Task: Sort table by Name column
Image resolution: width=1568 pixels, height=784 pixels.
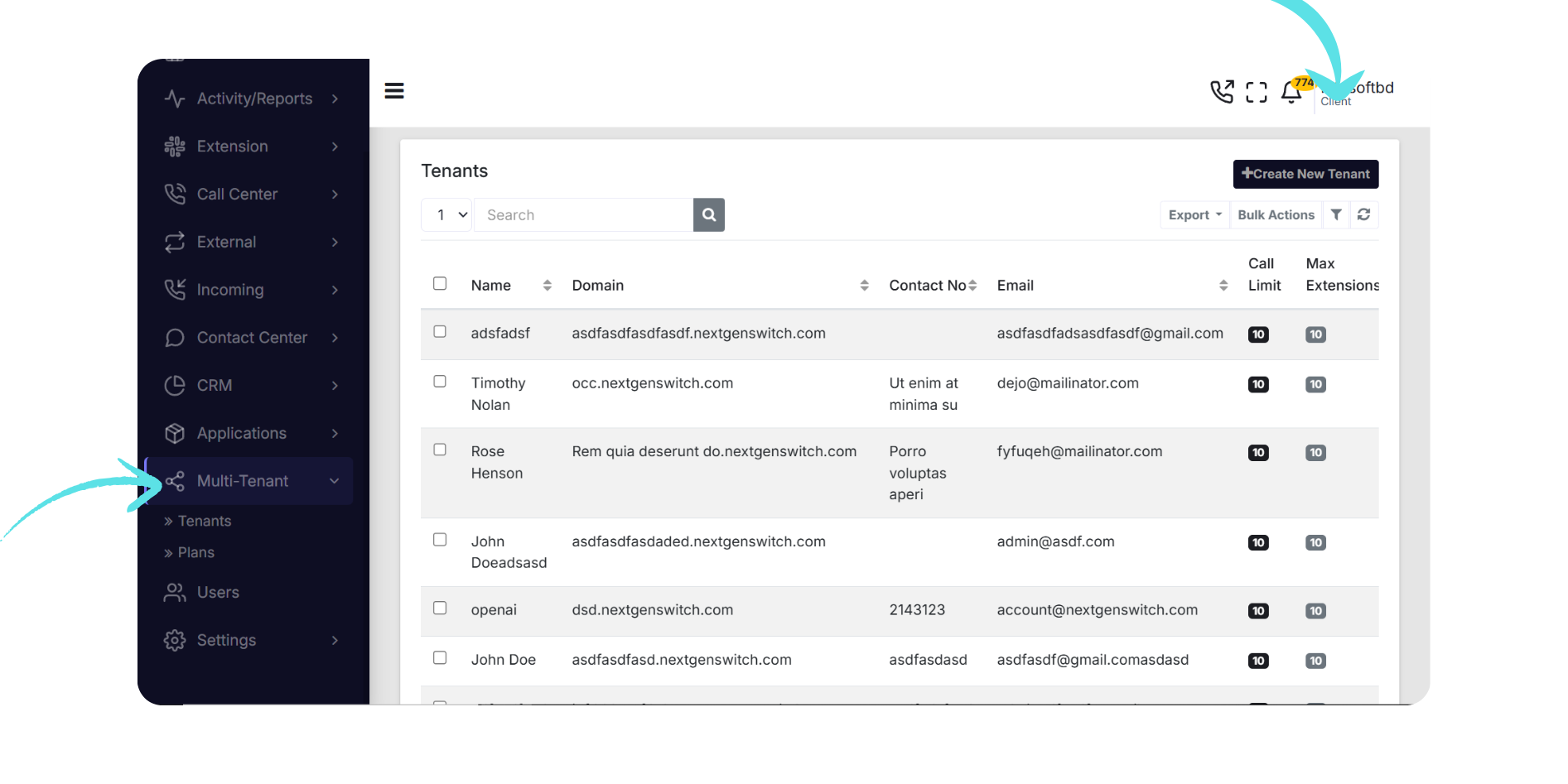Action: click(548, 286)
